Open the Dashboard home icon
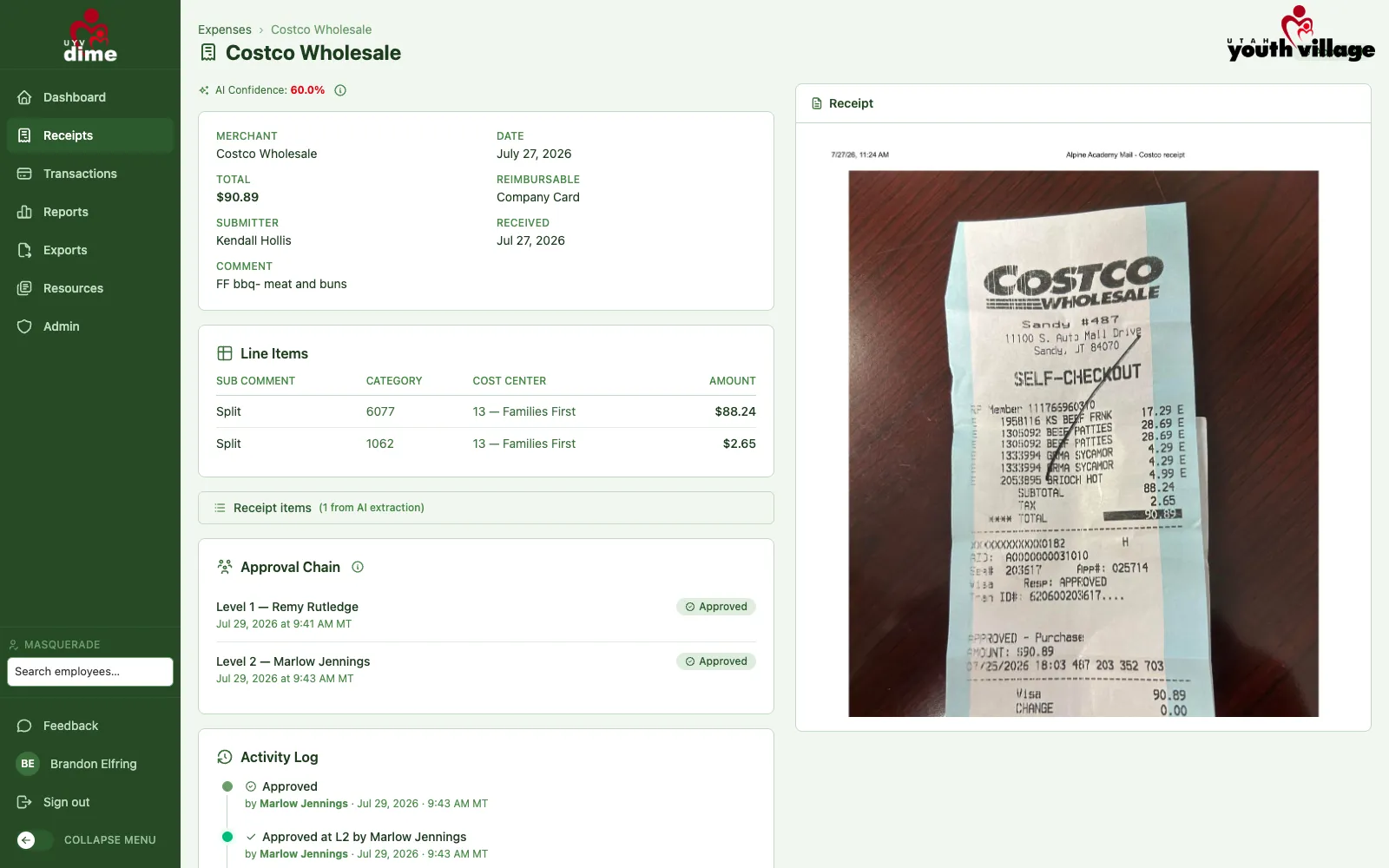This screenshot has width=1389, height=868. 24,97
